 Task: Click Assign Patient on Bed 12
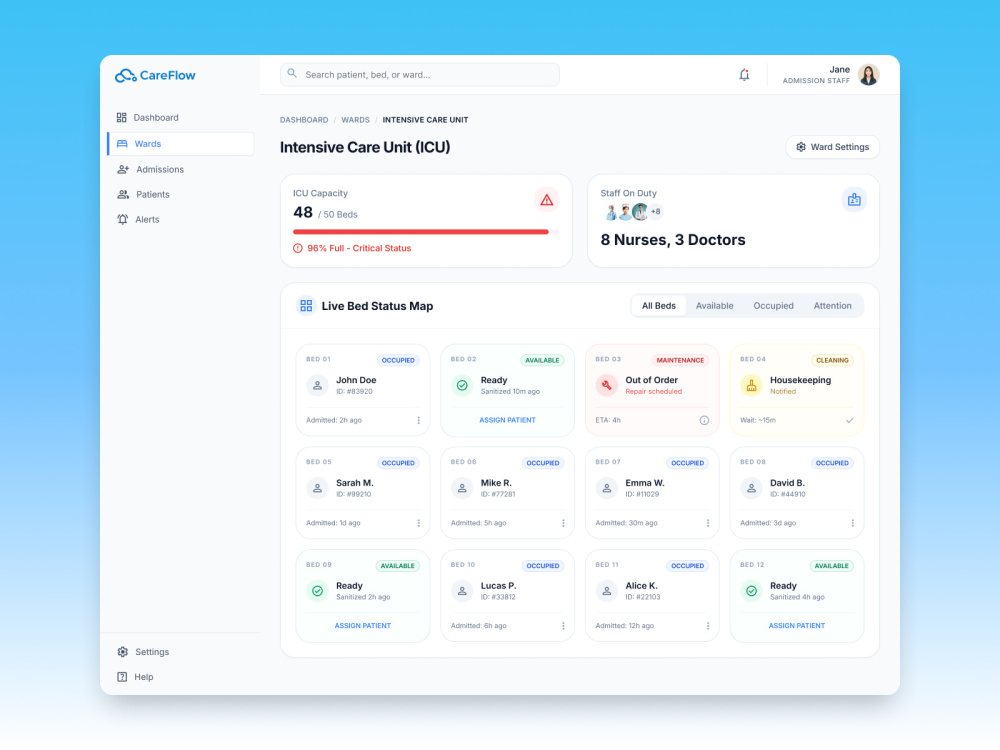pyautogui.click(x=797, y=626)
